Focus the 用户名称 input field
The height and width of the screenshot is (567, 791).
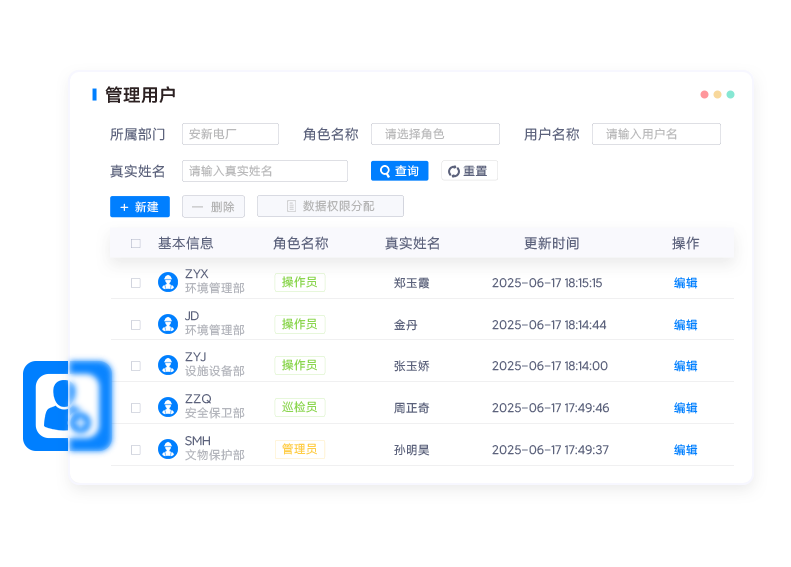coord(656,134)
